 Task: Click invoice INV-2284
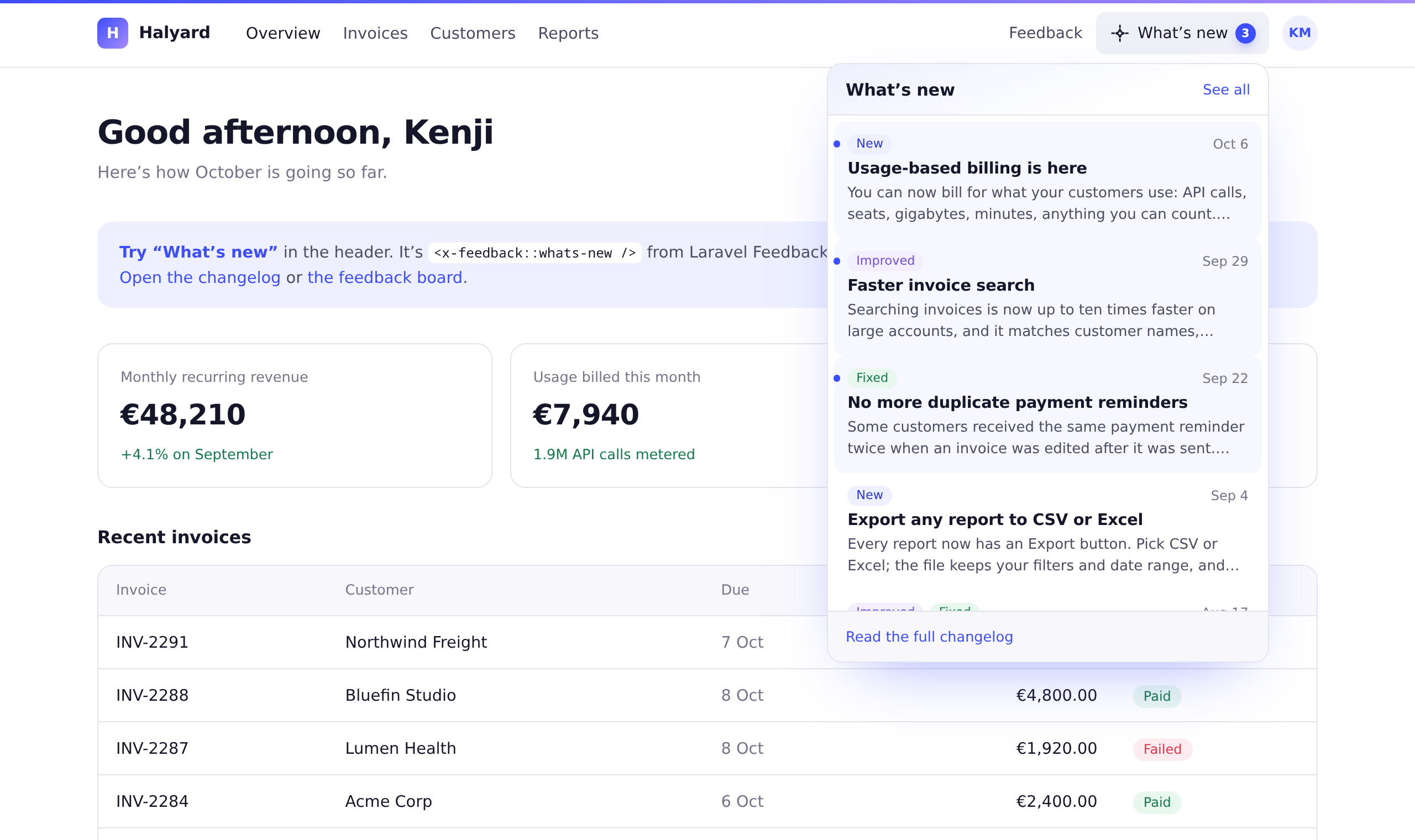click(x=152, y=801)
